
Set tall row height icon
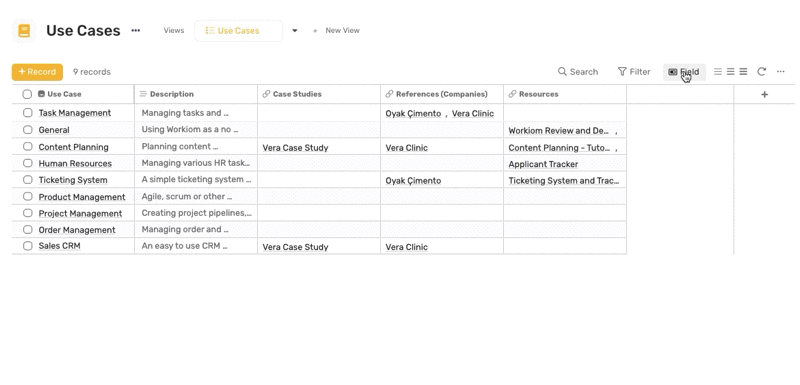pyautogui.click(x=743, y=72)
